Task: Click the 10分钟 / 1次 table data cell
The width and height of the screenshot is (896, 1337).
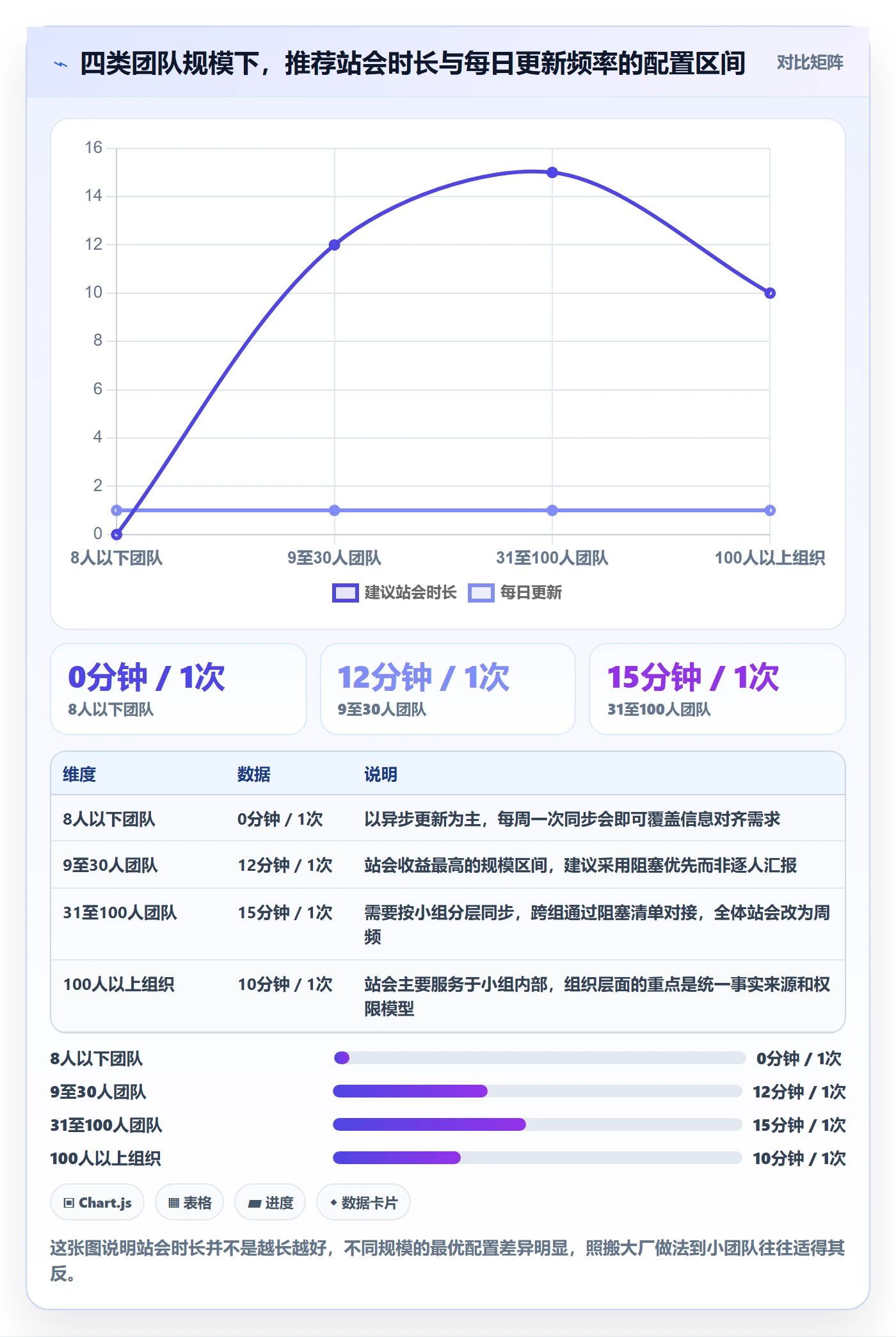Action: [285, 984]
